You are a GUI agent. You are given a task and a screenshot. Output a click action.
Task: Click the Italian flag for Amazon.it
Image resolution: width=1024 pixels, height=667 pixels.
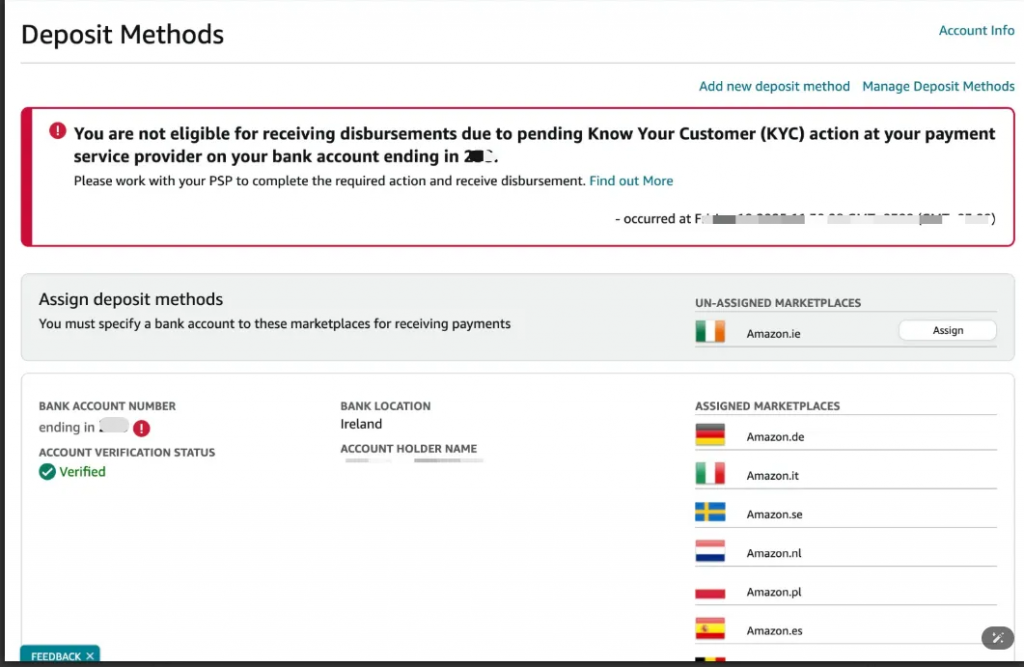pos(710,474)
